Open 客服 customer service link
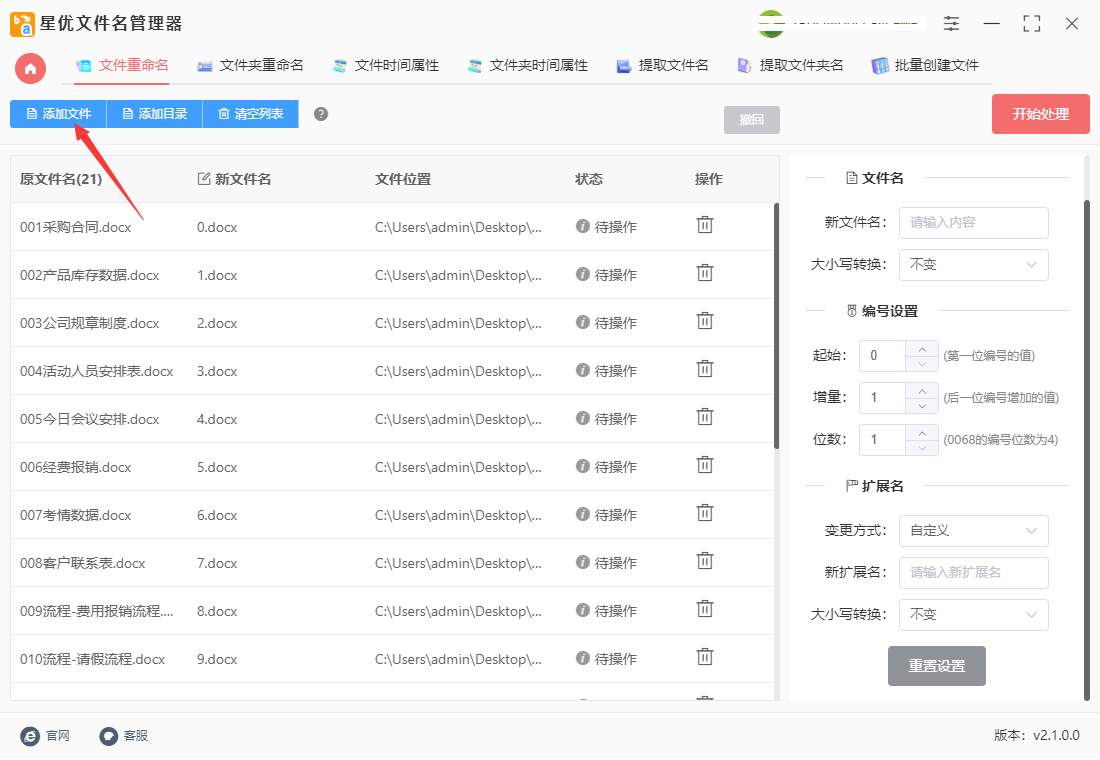The image size is (1100, 760). tap(123, 735)
